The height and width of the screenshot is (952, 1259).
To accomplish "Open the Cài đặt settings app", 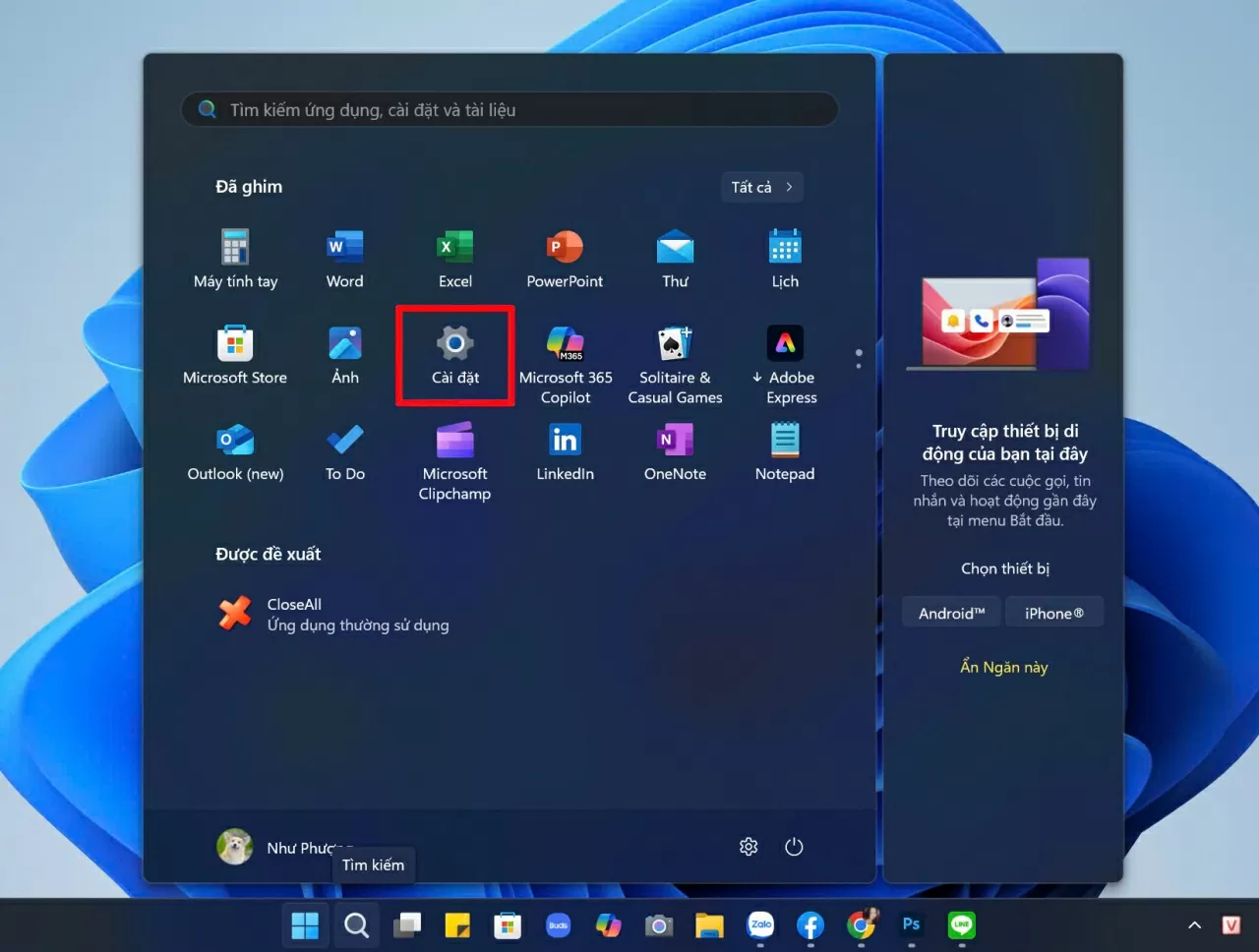I will (454, 355).
